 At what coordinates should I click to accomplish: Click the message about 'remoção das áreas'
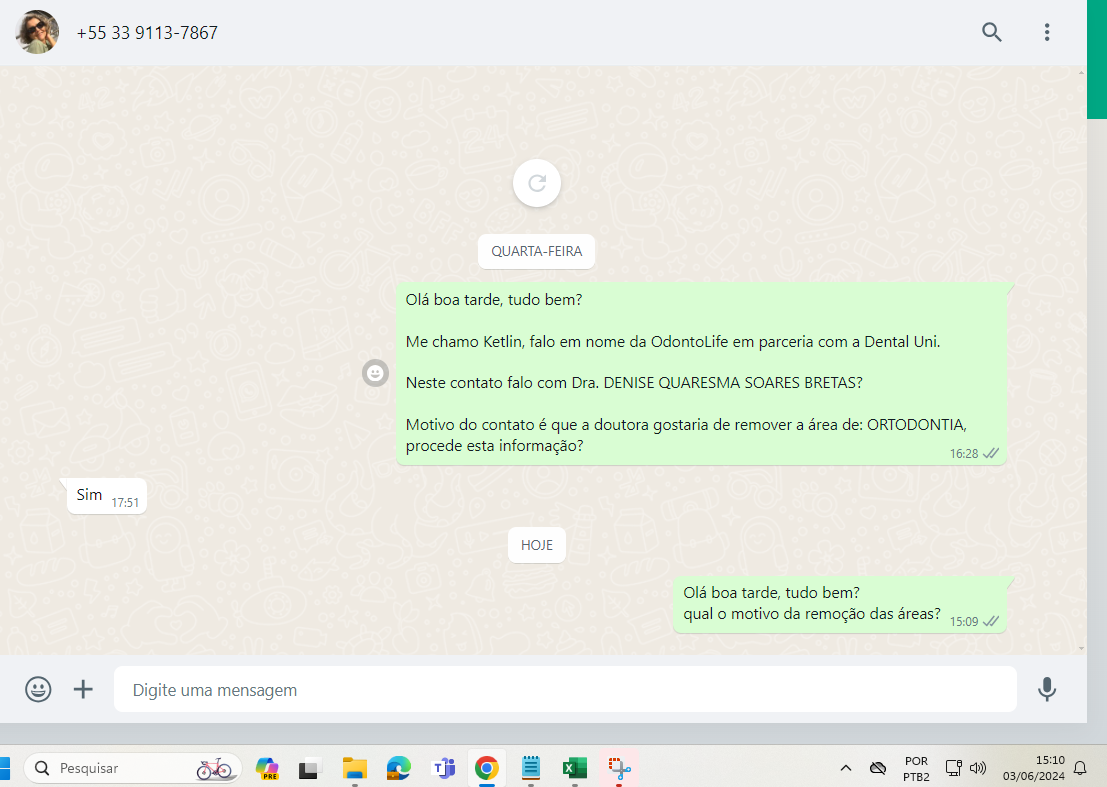click(x=839, y=604)
